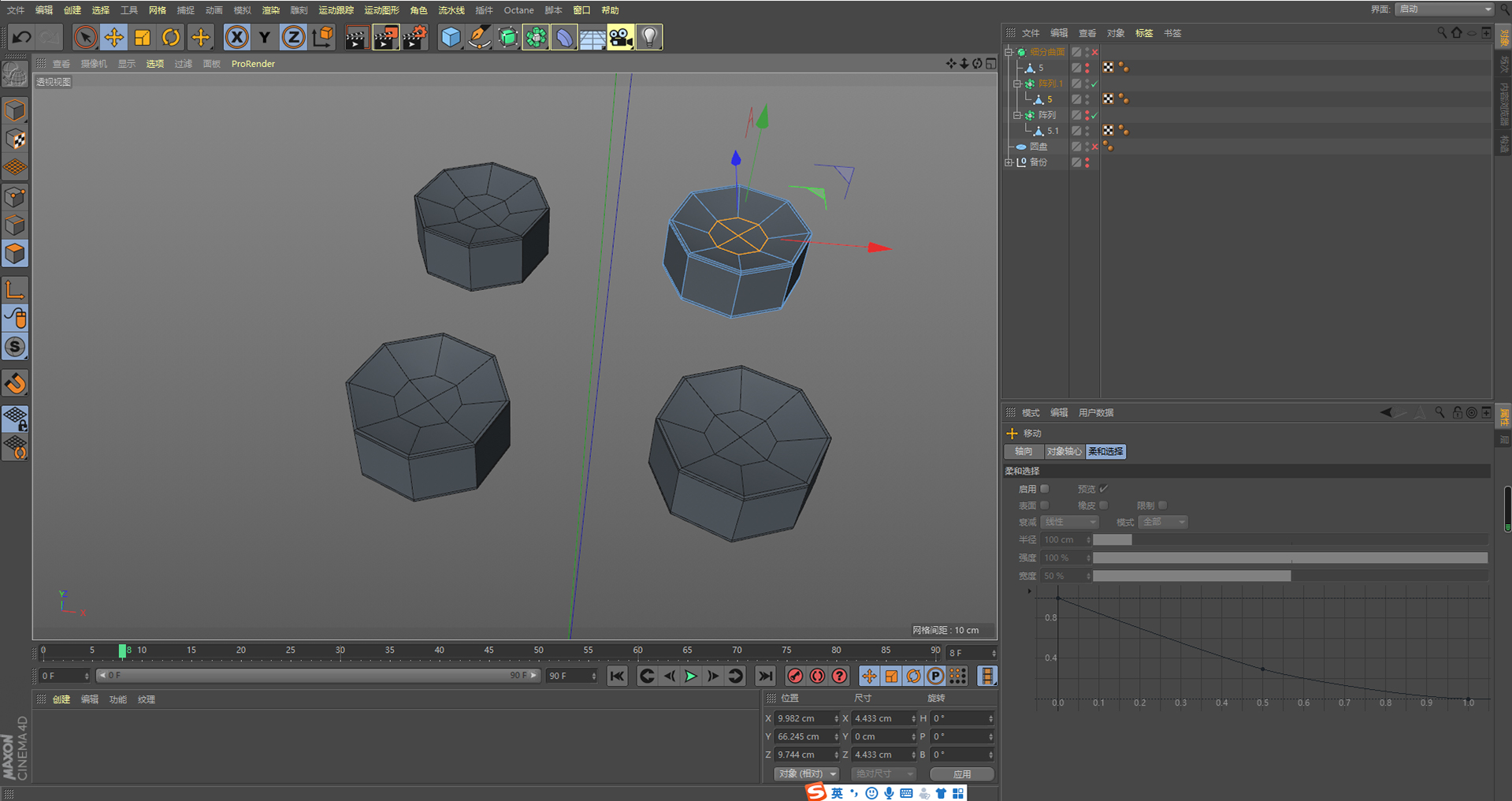Toggle the Z axis lock
The width and height of the screenshot is (1512, 801).
click(293, 37)
